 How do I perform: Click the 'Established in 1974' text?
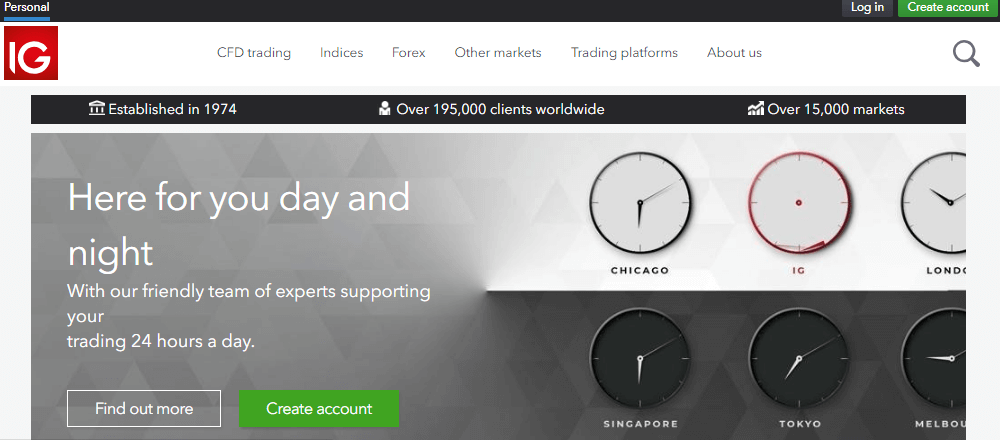pyautogui.click(x=172, y=109)
